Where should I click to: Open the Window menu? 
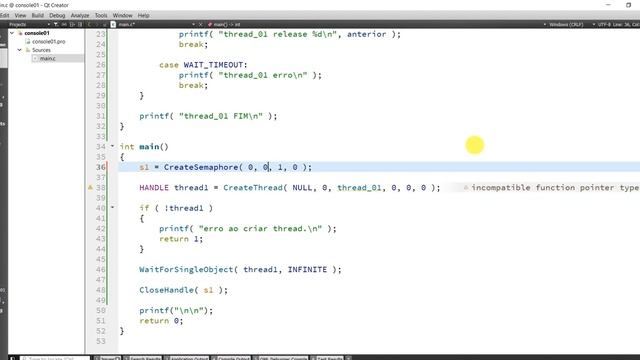122,16
